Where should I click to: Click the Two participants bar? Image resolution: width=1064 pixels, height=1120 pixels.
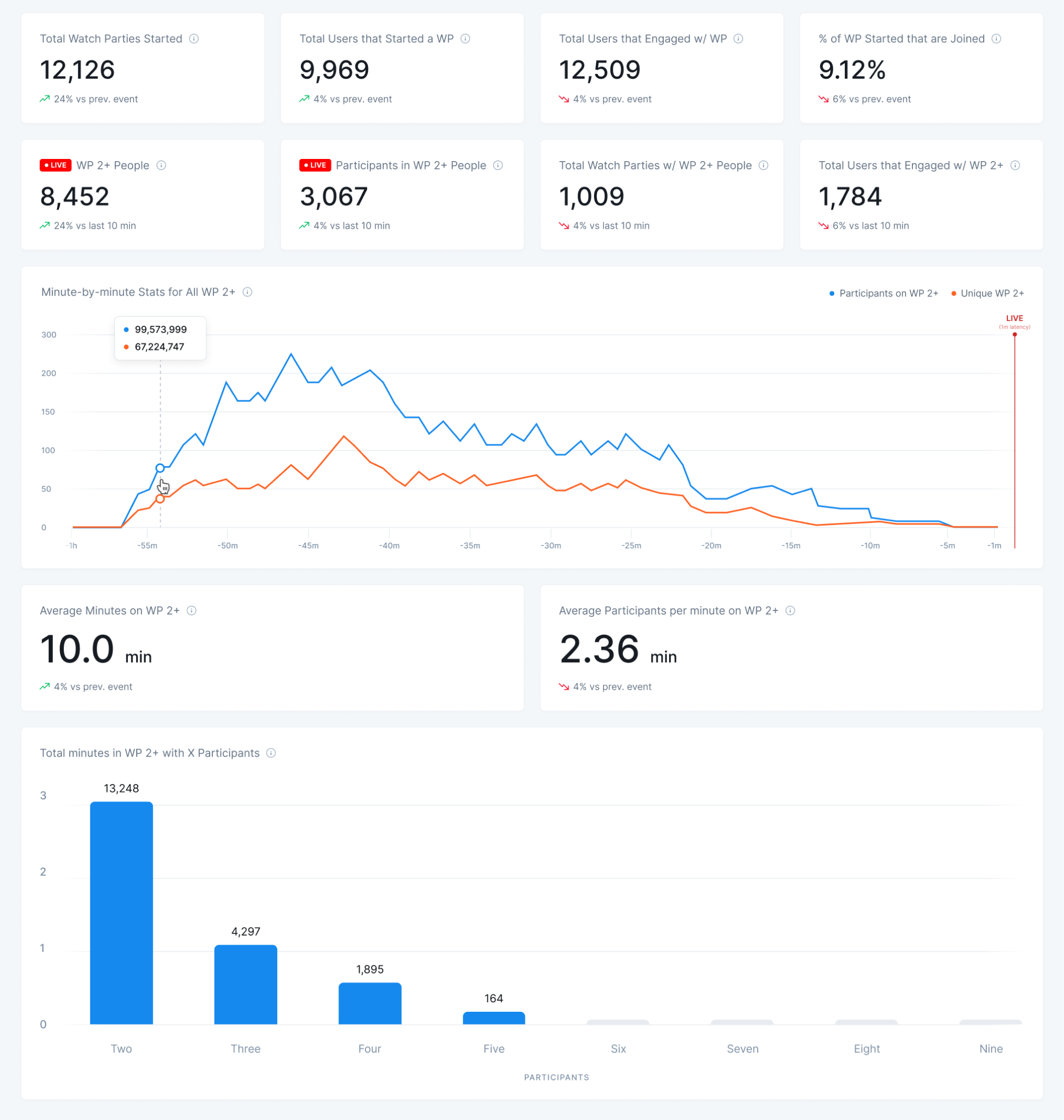tap(121, 912)
